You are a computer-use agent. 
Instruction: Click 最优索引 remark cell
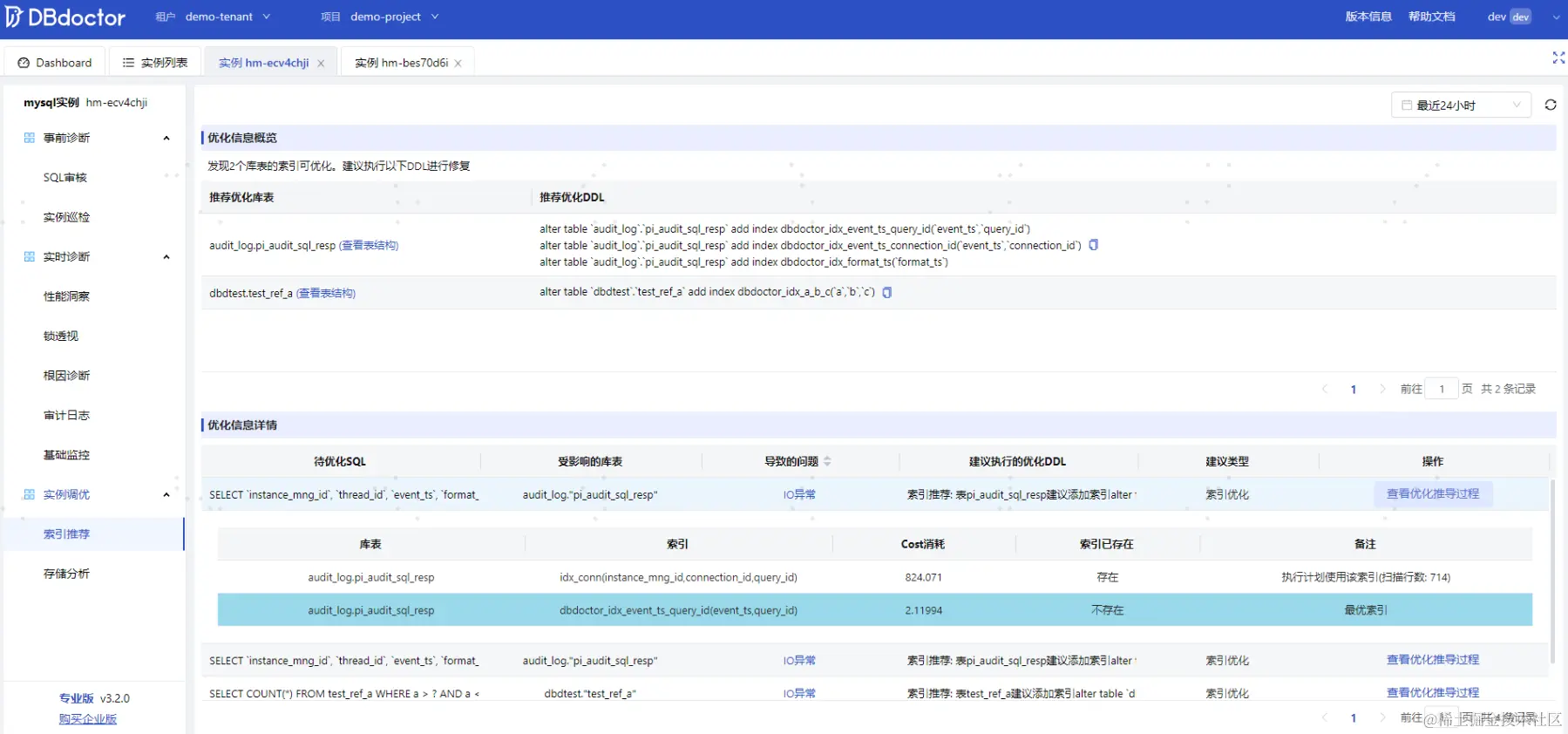tap(1365, 610)
